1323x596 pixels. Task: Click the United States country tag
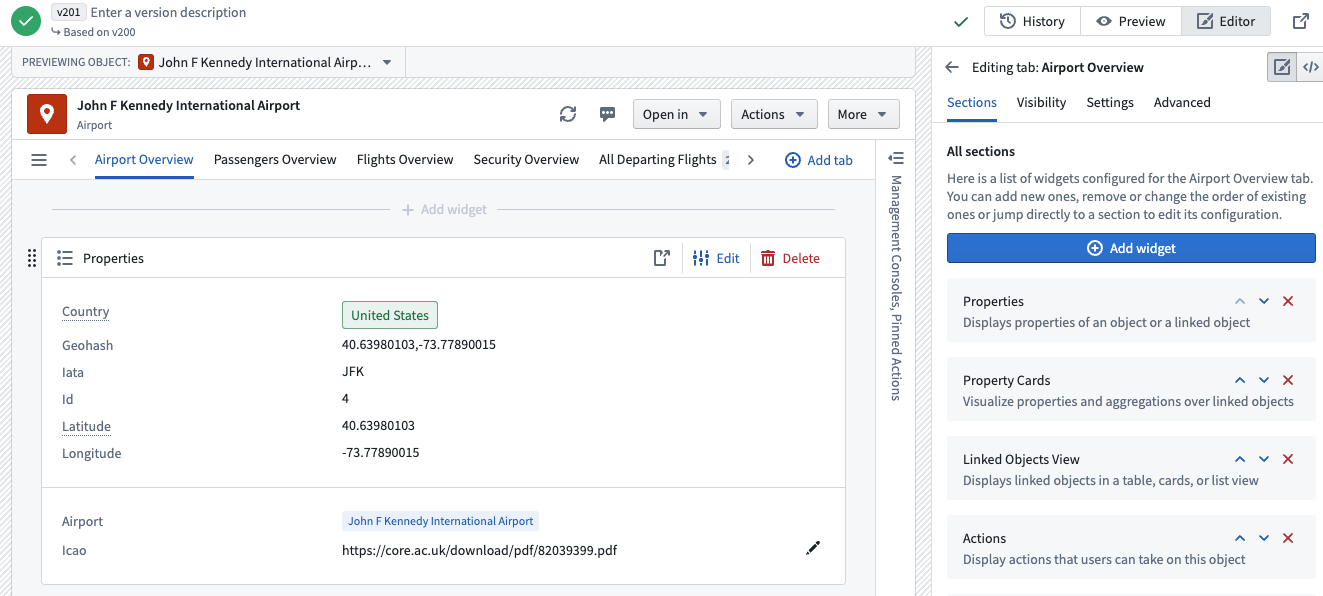pyautogui.click(x=390, y=315)
